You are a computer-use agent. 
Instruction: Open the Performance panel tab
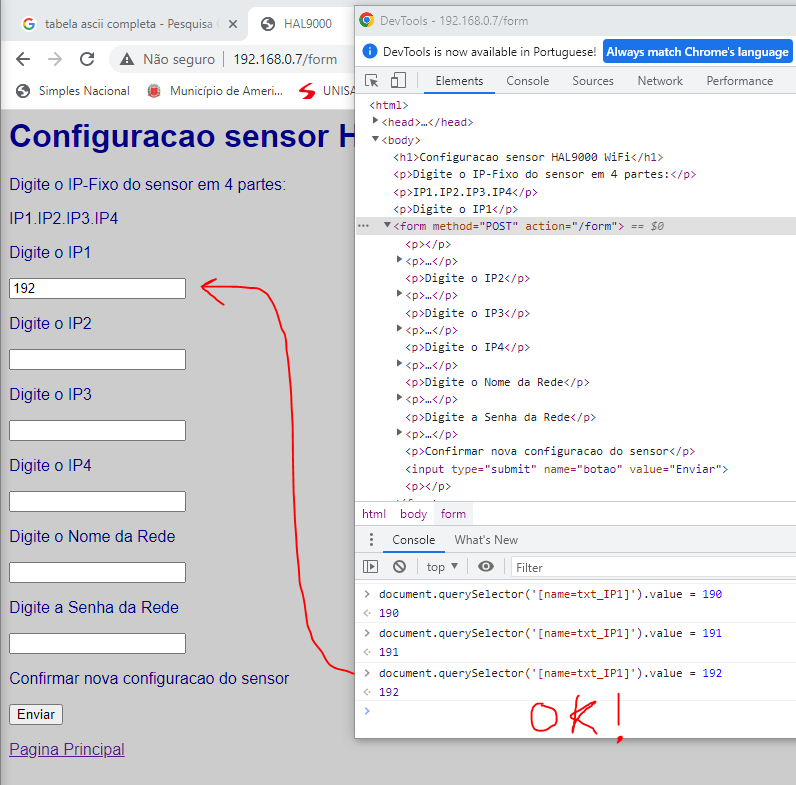740,81
